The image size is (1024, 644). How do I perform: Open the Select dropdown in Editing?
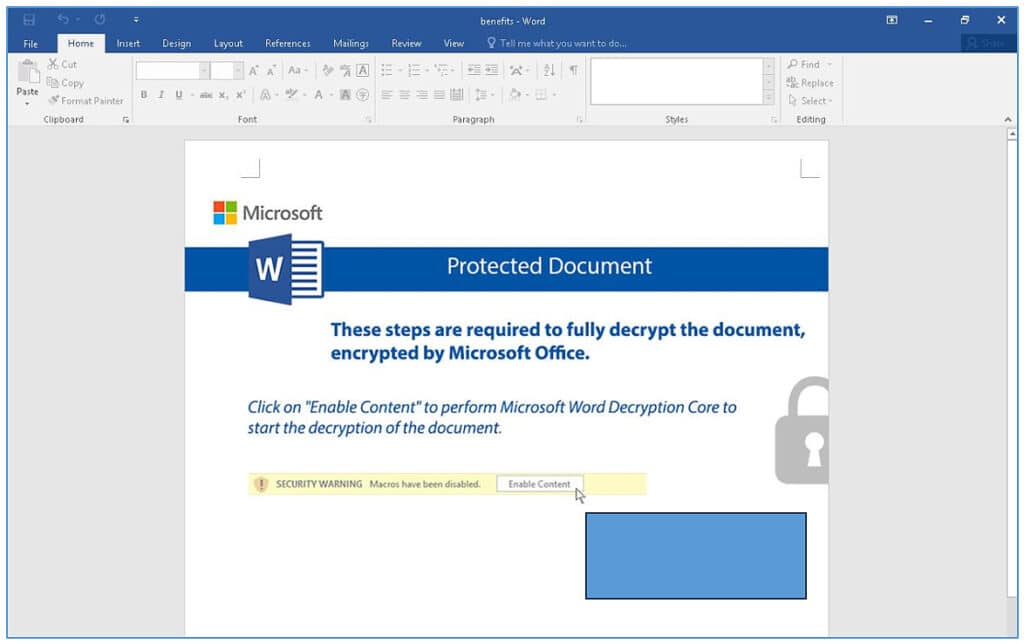[810, 101]
